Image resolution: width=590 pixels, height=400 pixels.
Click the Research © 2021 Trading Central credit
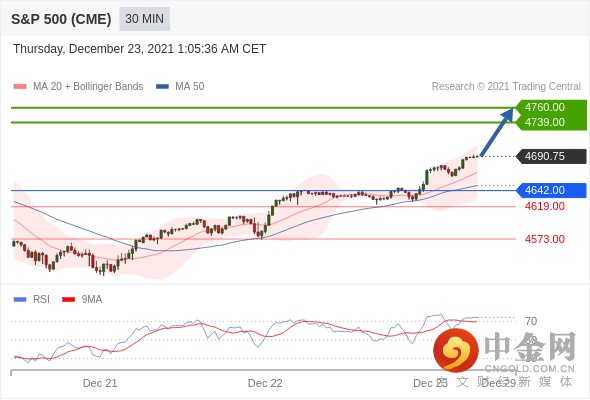pos(506,87)
